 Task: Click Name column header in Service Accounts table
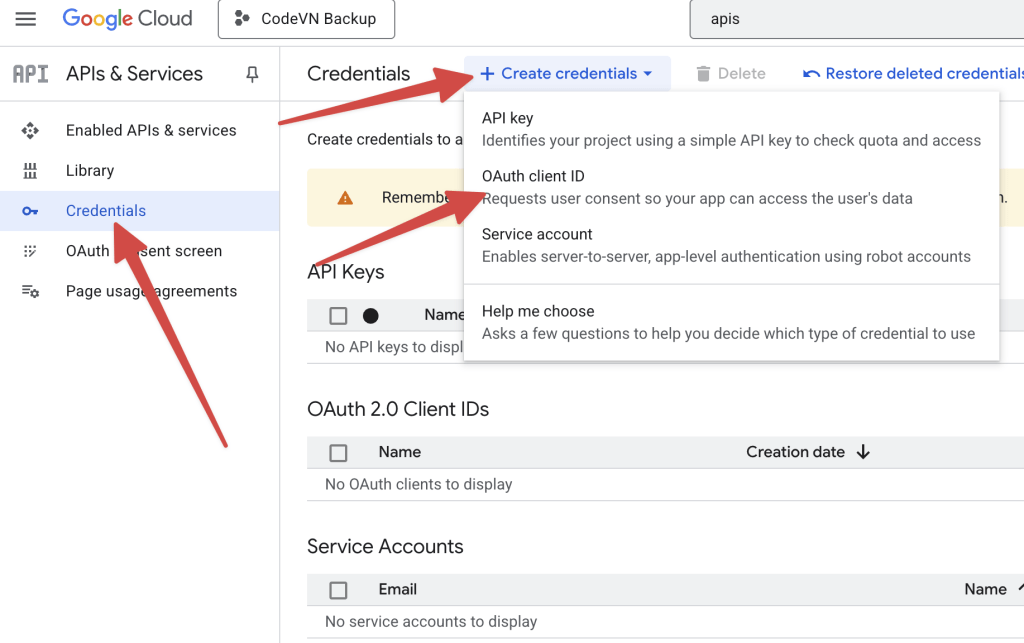(985, 589)
